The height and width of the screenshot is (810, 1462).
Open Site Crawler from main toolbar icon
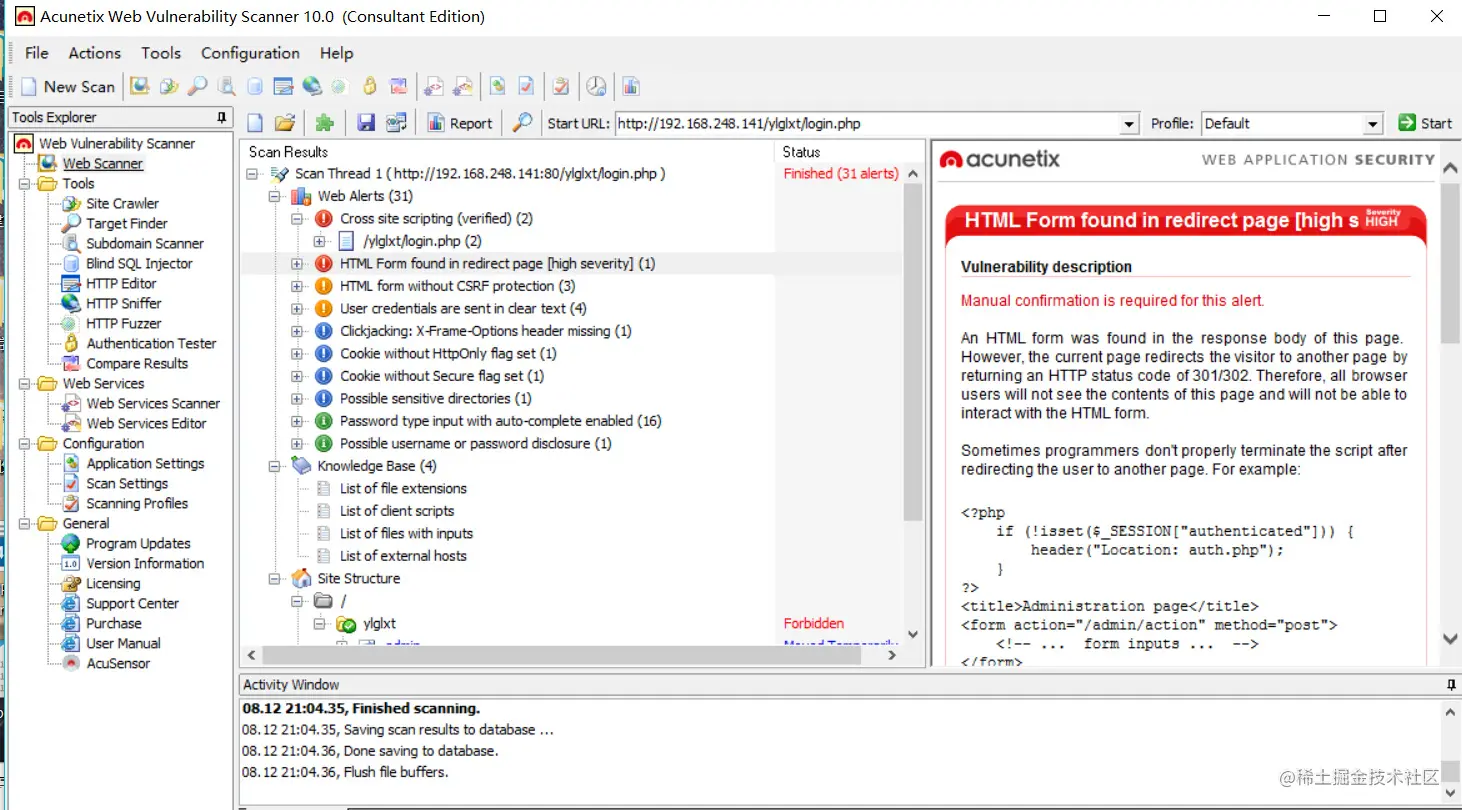(169, 87)
